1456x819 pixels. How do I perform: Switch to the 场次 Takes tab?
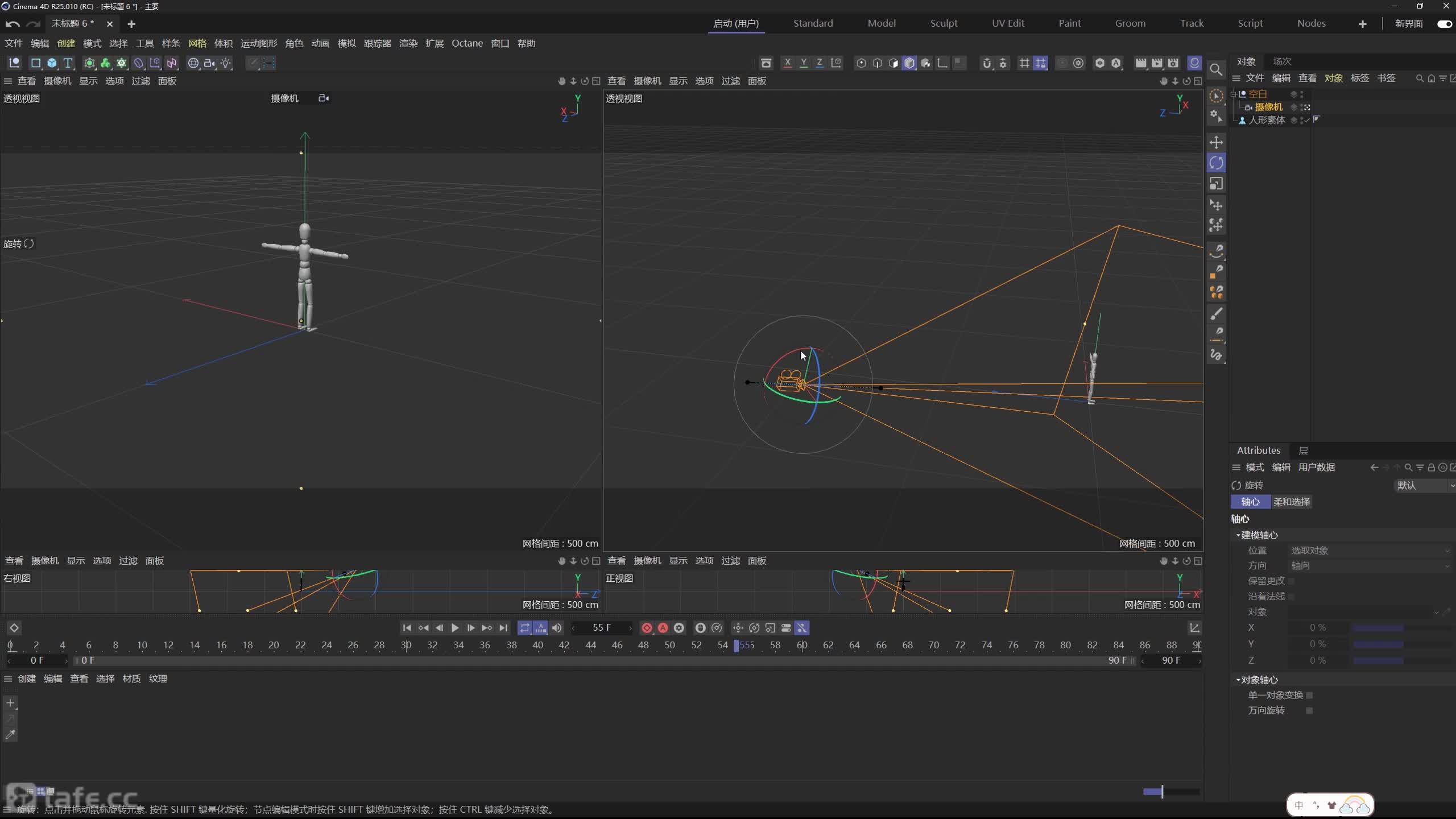(x=1282, y=61)
